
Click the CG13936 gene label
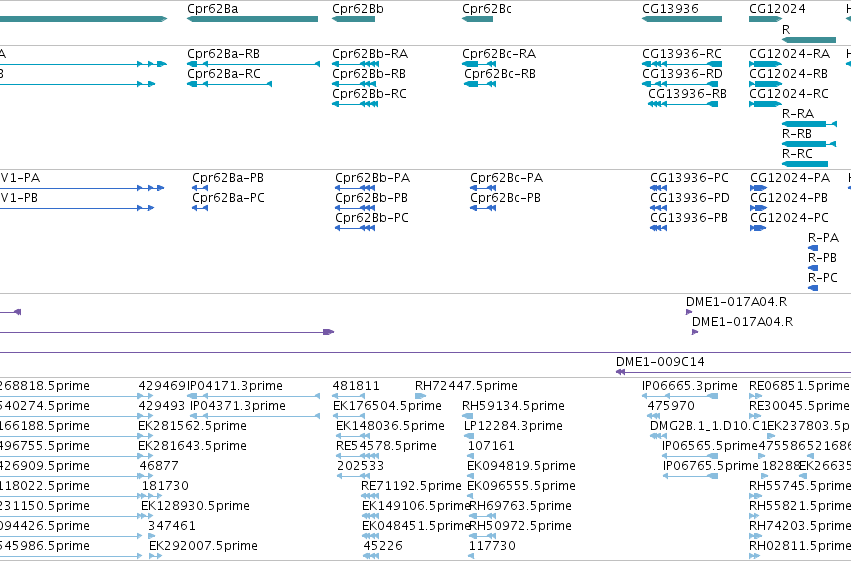pos(670,9)
